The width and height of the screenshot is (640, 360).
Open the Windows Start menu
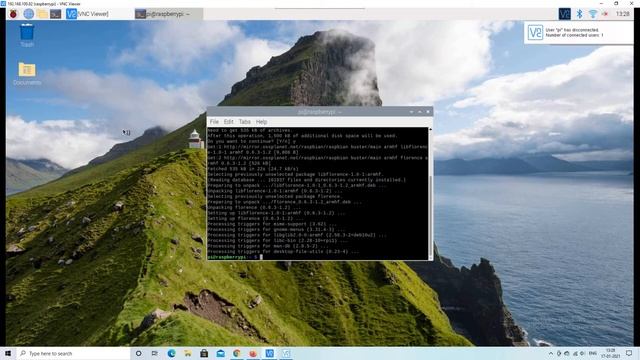coord(8,353)
